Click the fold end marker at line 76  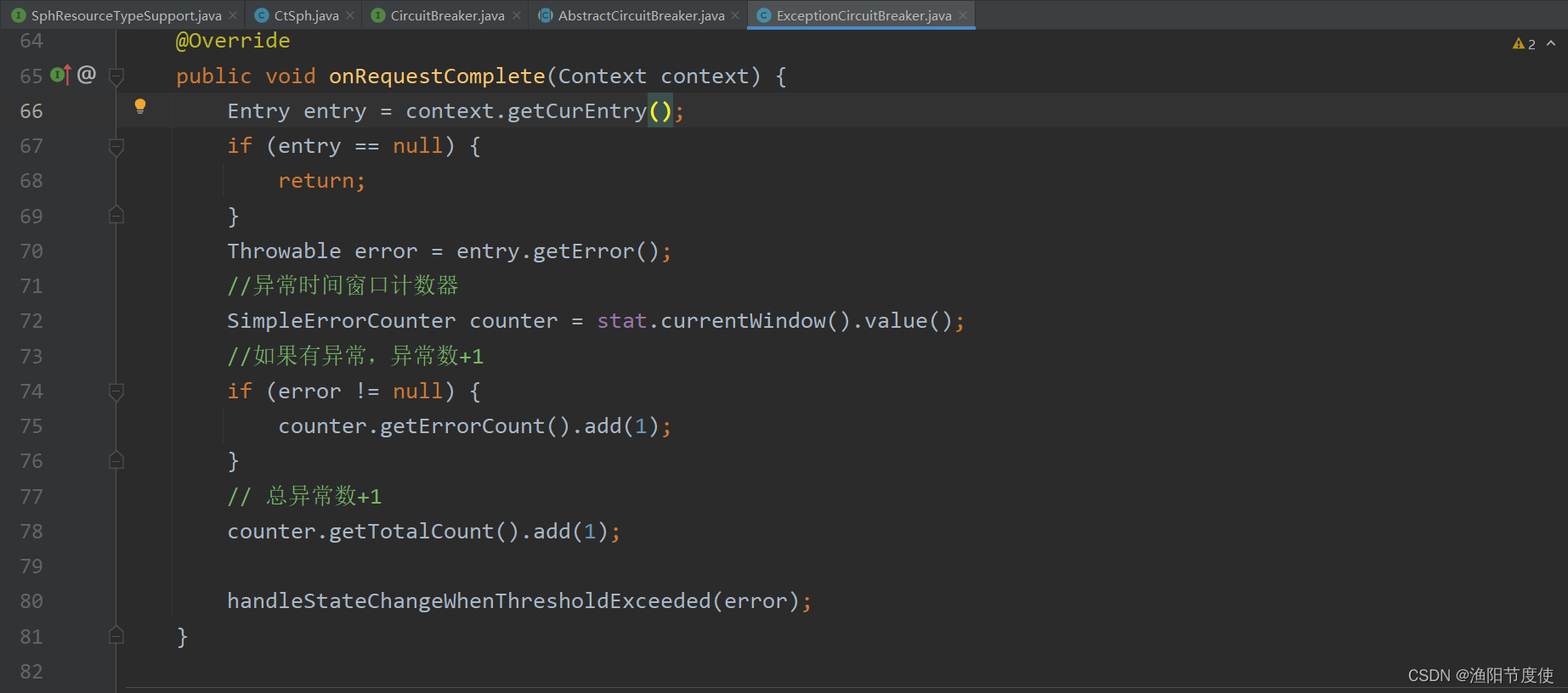point(117,461)
